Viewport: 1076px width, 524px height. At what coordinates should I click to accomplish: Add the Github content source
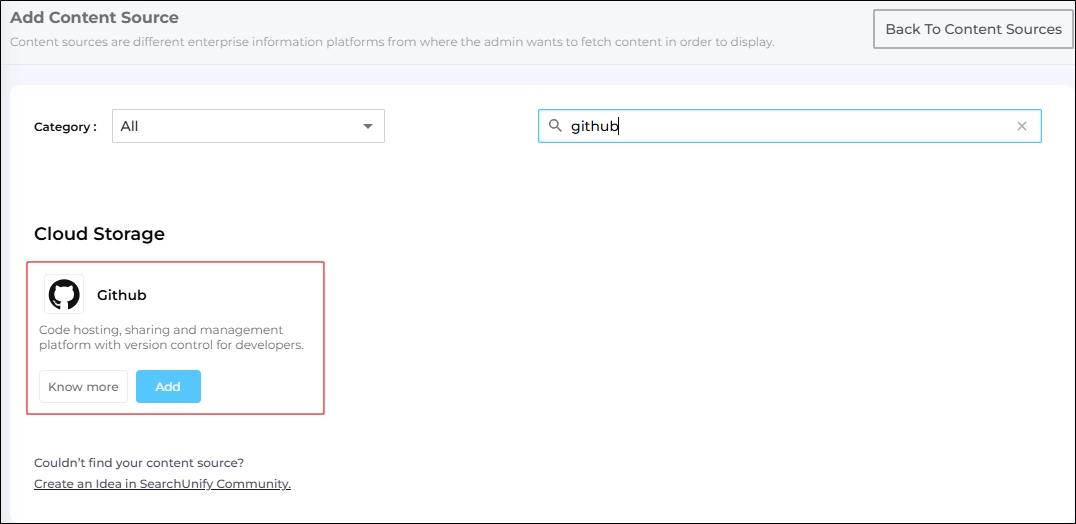(x=168, y=387)
